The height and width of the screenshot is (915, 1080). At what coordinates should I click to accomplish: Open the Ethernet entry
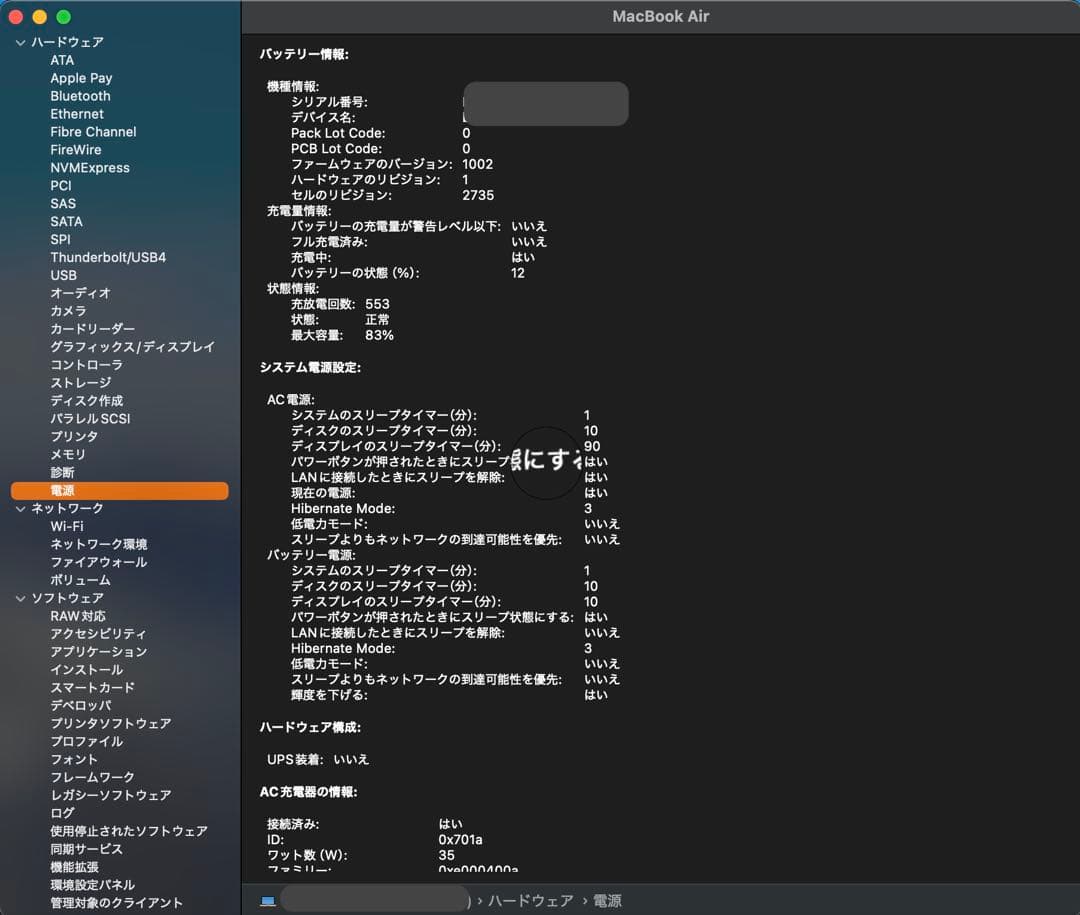pos(77,114)
